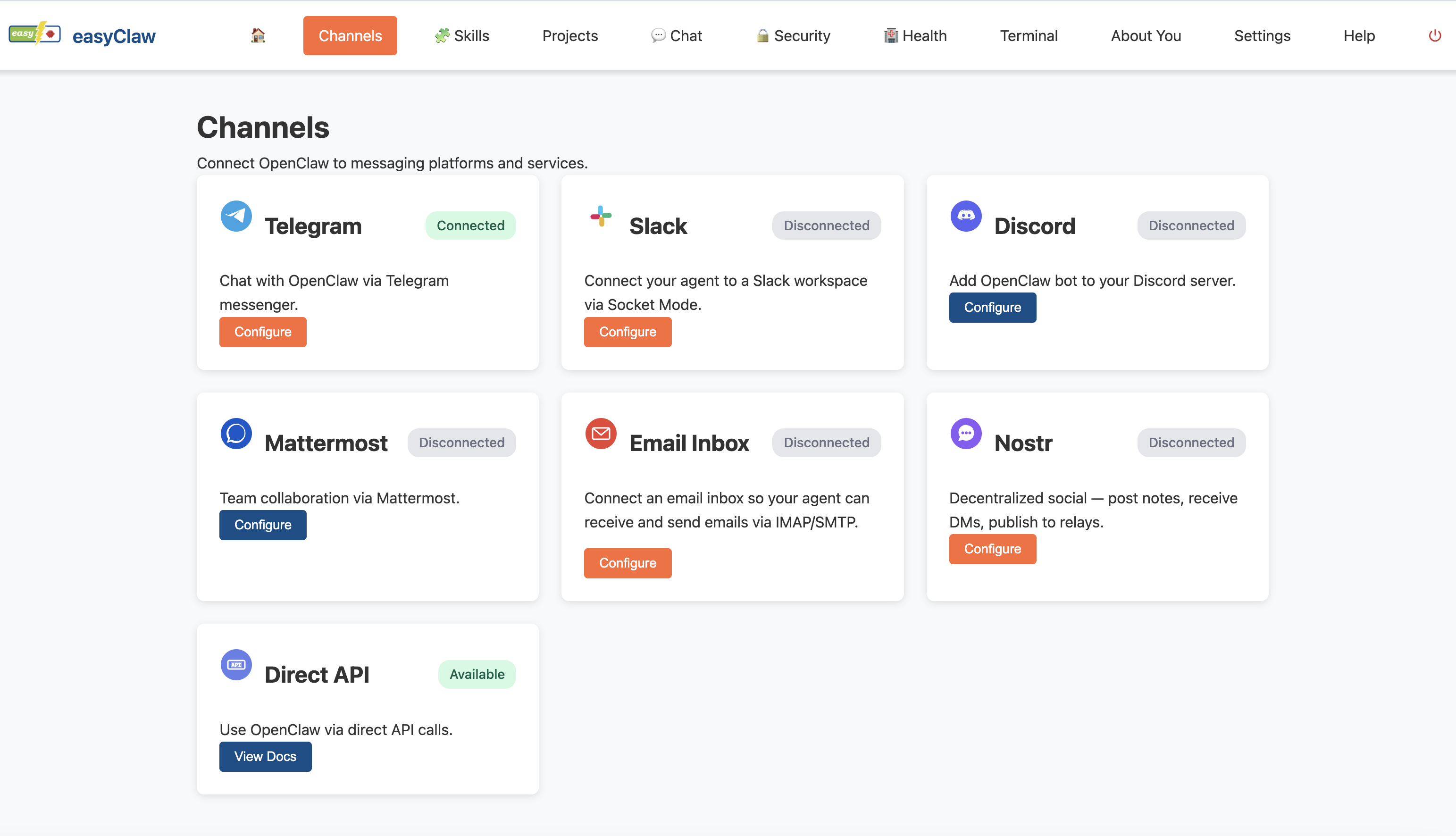1456x836 pixels.
Task: Click the Telegram paper plane icon
Action: coord(236,217)
